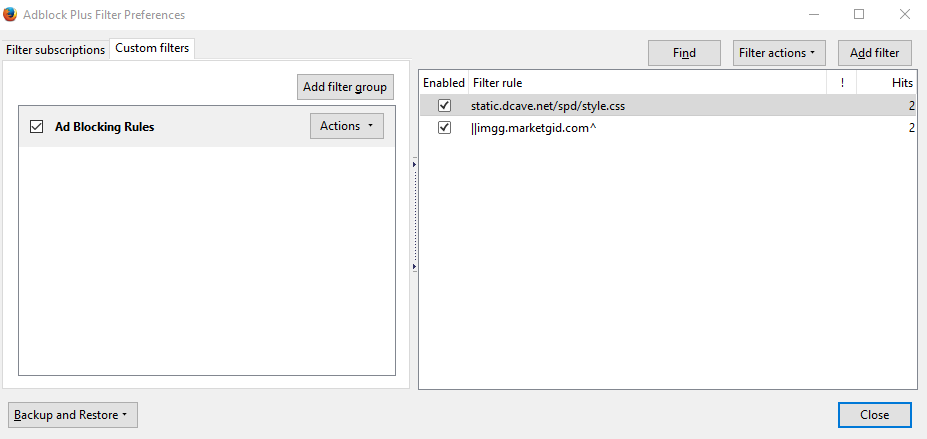The height and width of the screenshot is (439, 927).
Task: Click the lower splitter arrow between the panels
Action: (414, 267)
